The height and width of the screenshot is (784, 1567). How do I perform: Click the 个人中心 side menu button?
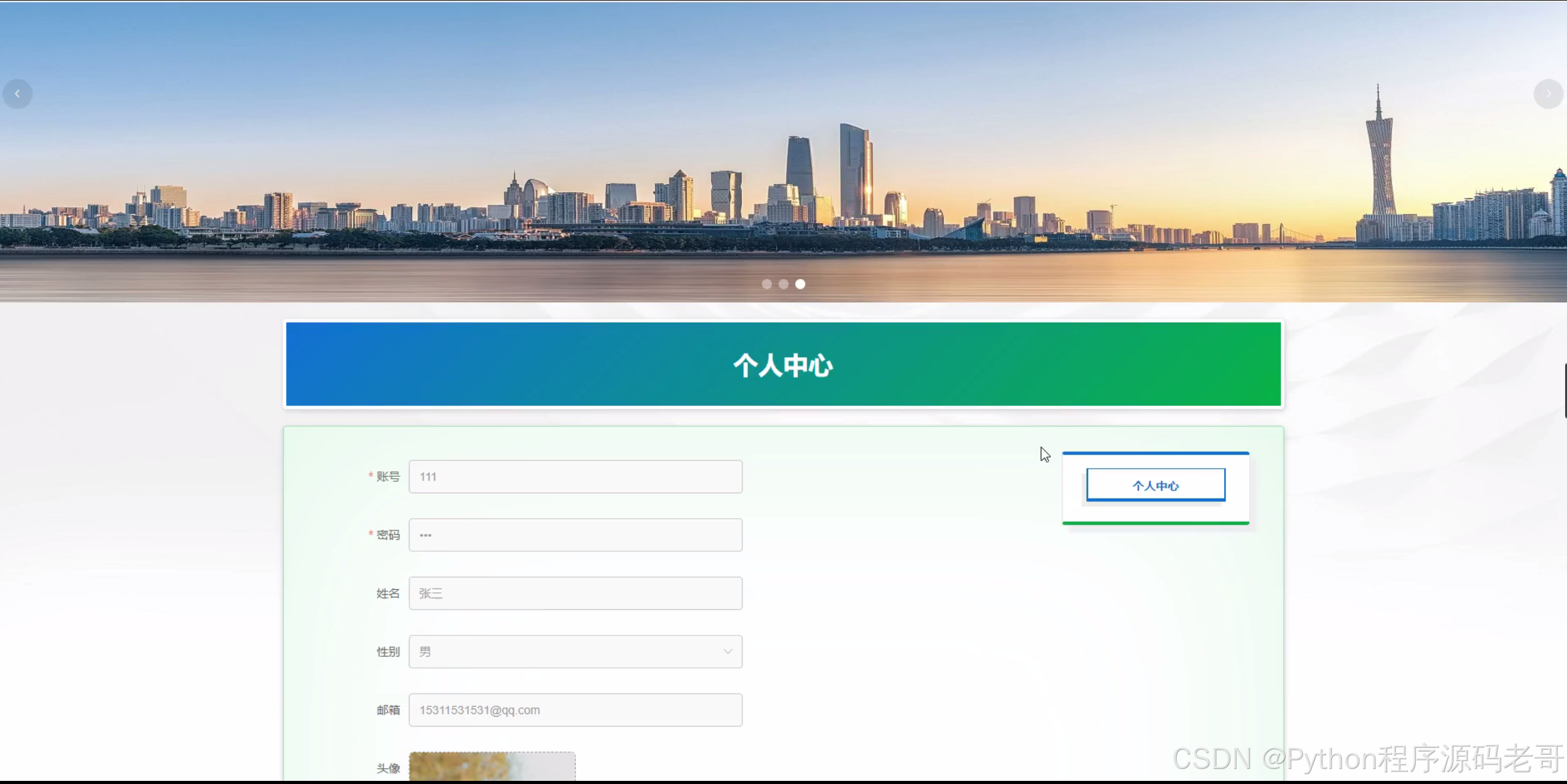[1155, 485]
